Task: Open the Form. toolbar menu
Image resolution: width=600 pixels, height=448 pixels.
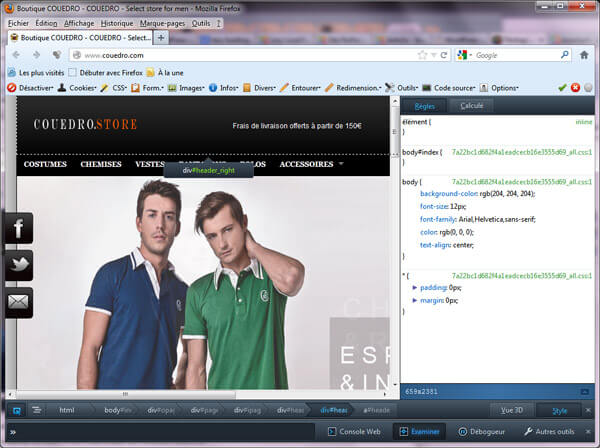Action: point(147,88)
